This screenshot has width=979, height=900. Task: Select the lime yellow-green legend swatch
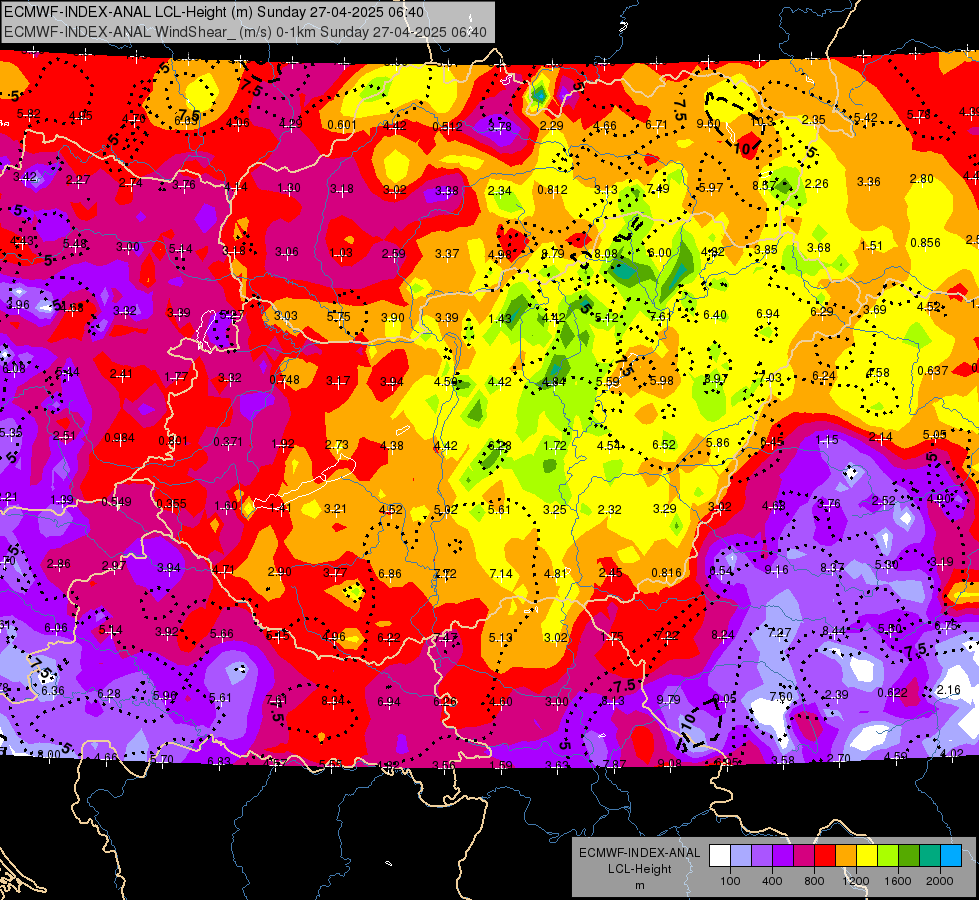point(888,856)
